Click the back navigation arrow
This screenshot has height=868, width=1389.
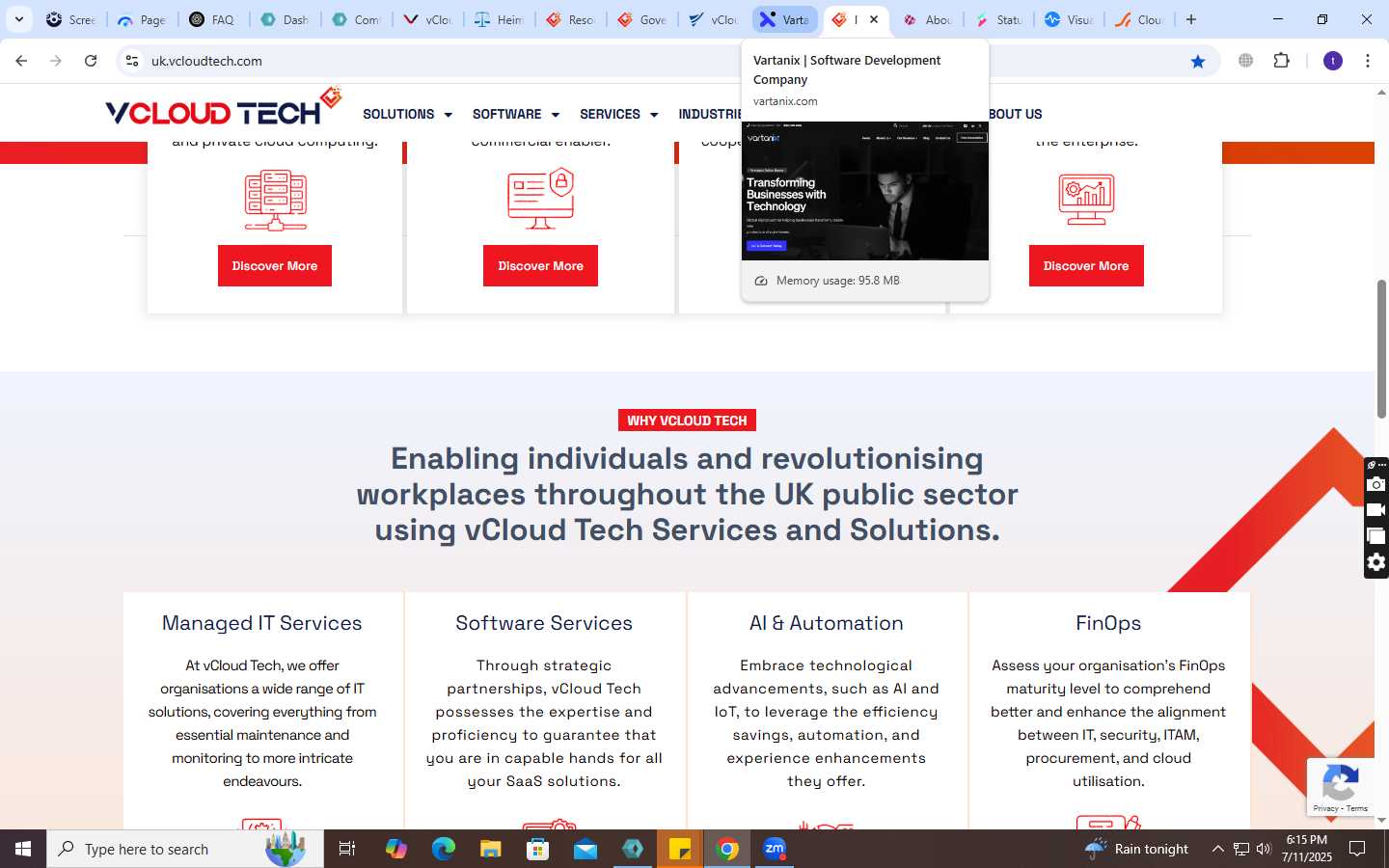(21, 61)
